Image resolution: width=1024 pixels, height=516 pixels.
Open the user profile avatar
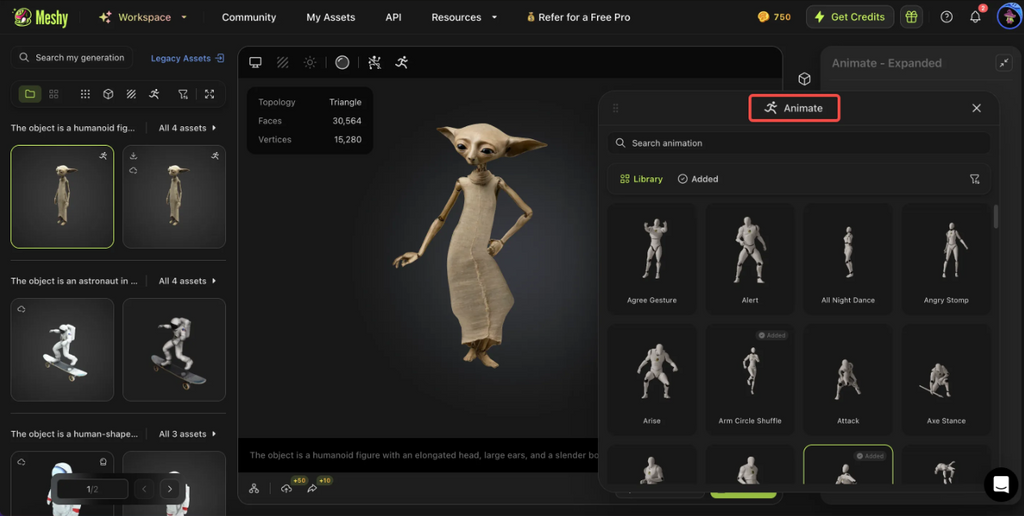1009,17
